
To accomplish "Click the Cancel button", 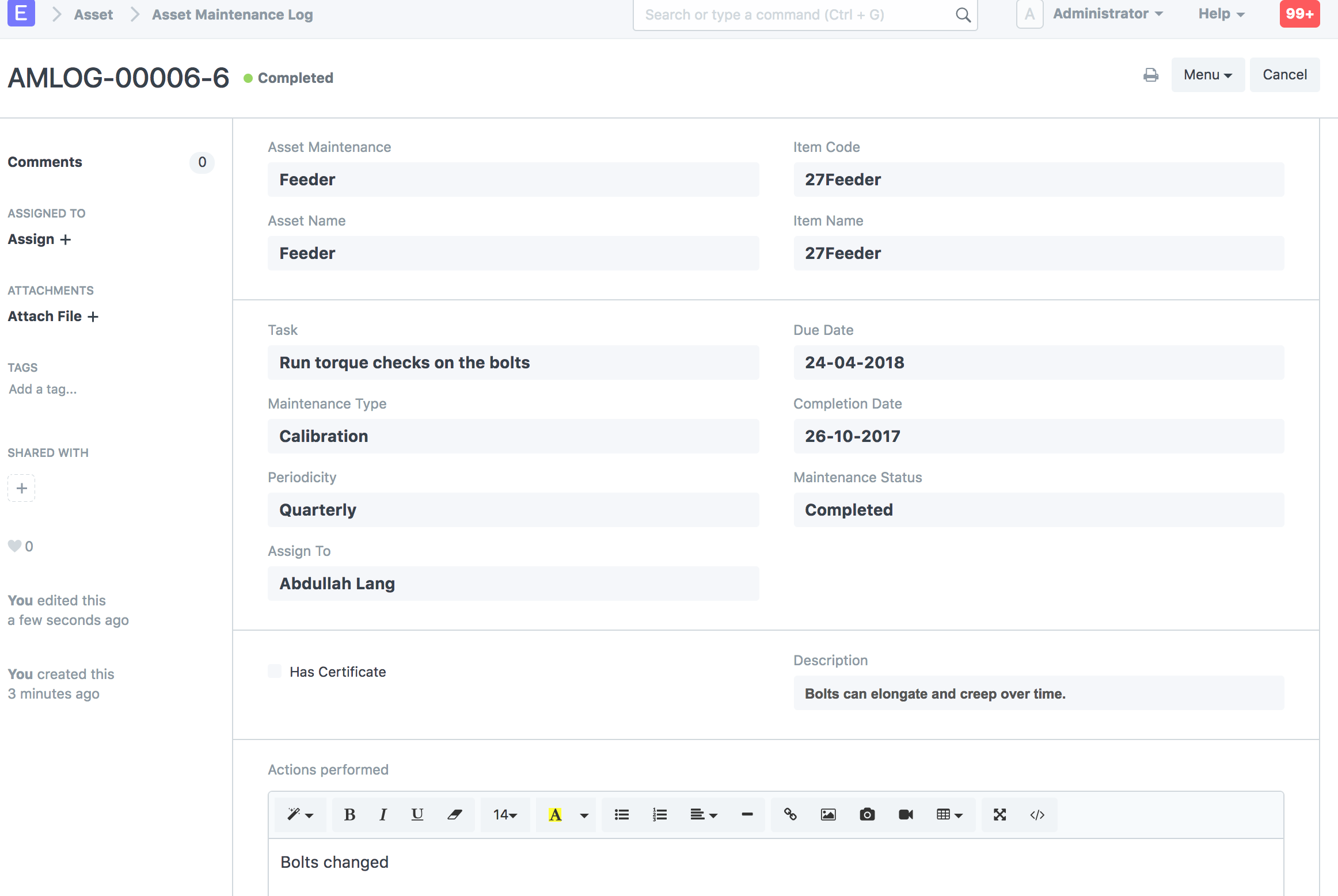I will coord(1284,75).
